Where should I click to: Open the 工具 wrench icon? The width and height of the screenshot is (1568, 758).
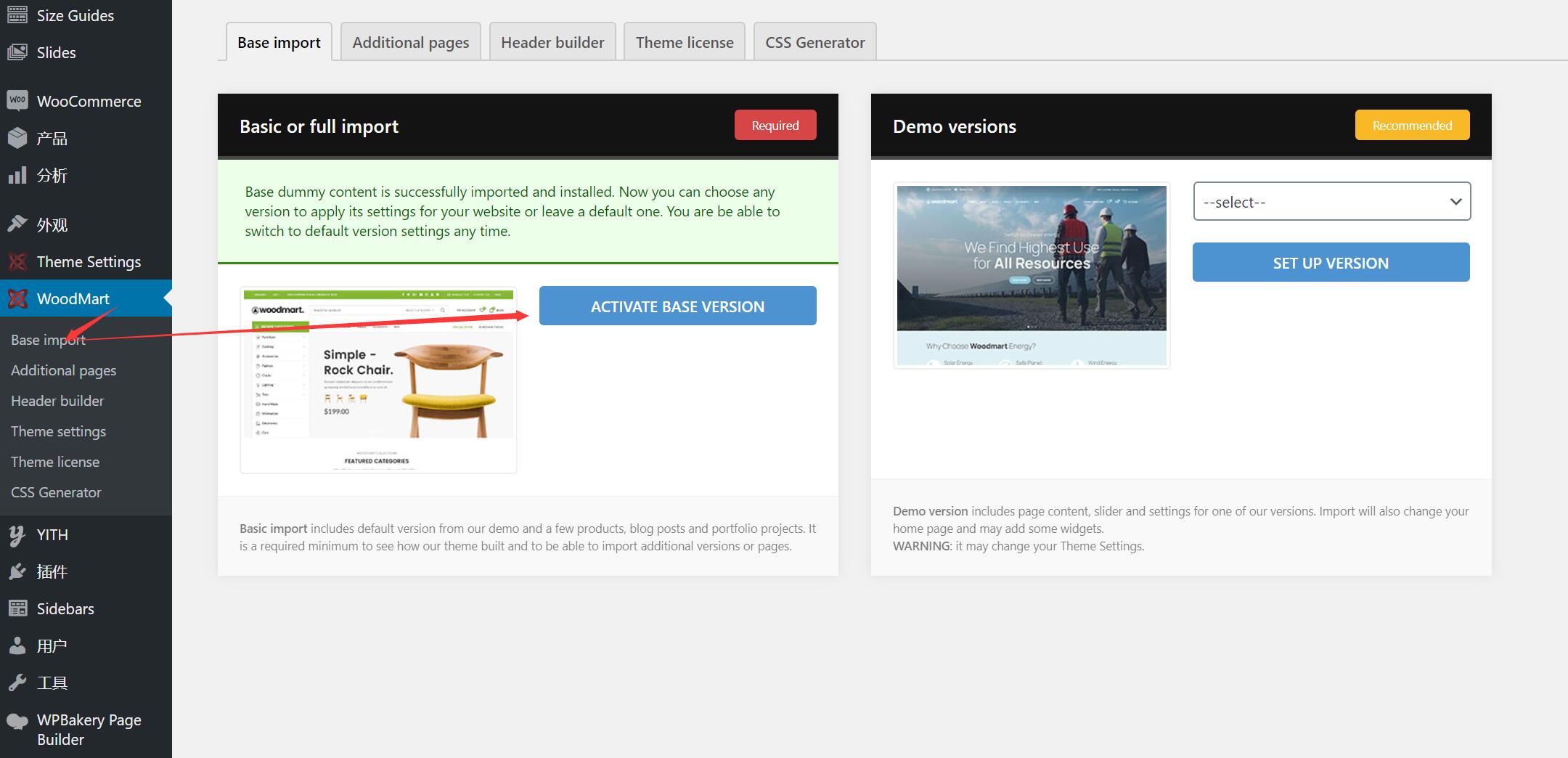pos(17,682)
